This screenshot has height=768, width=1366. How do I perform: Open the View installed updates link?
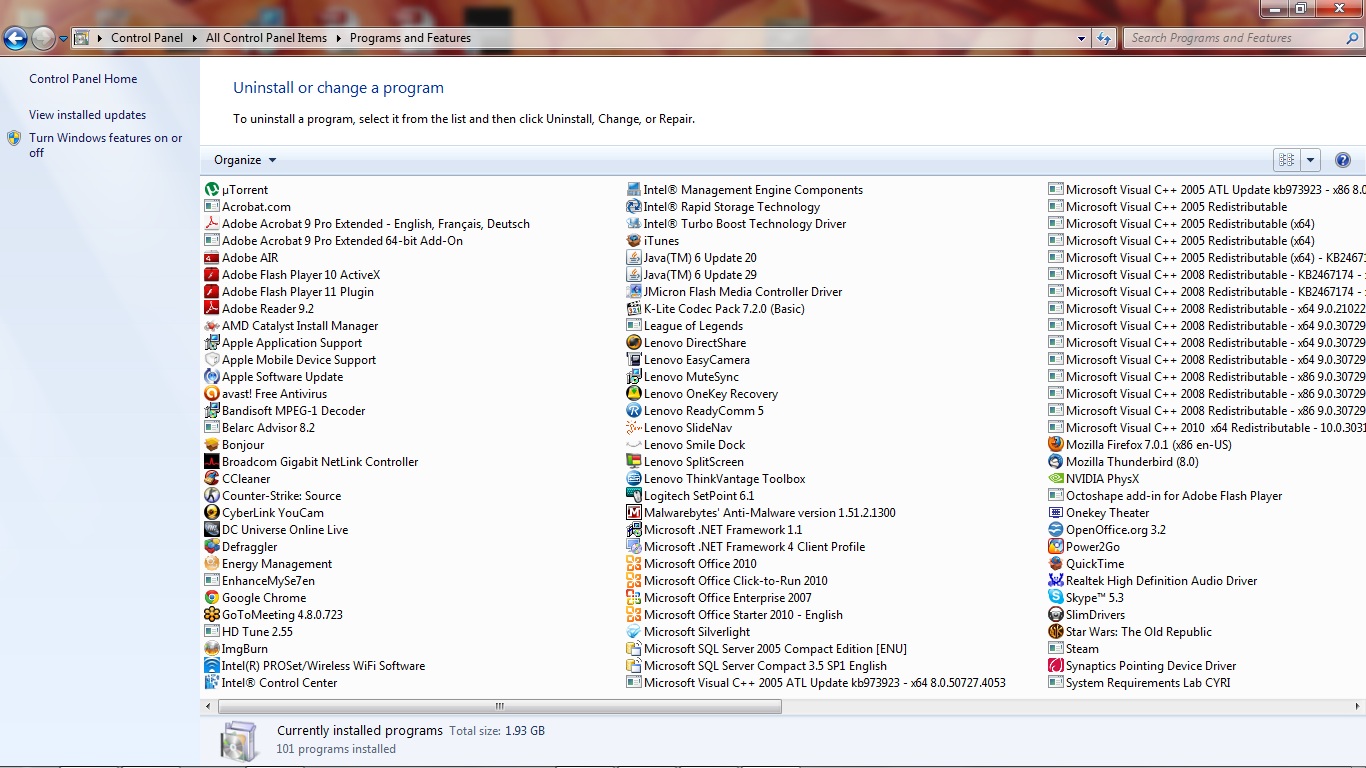87,115
